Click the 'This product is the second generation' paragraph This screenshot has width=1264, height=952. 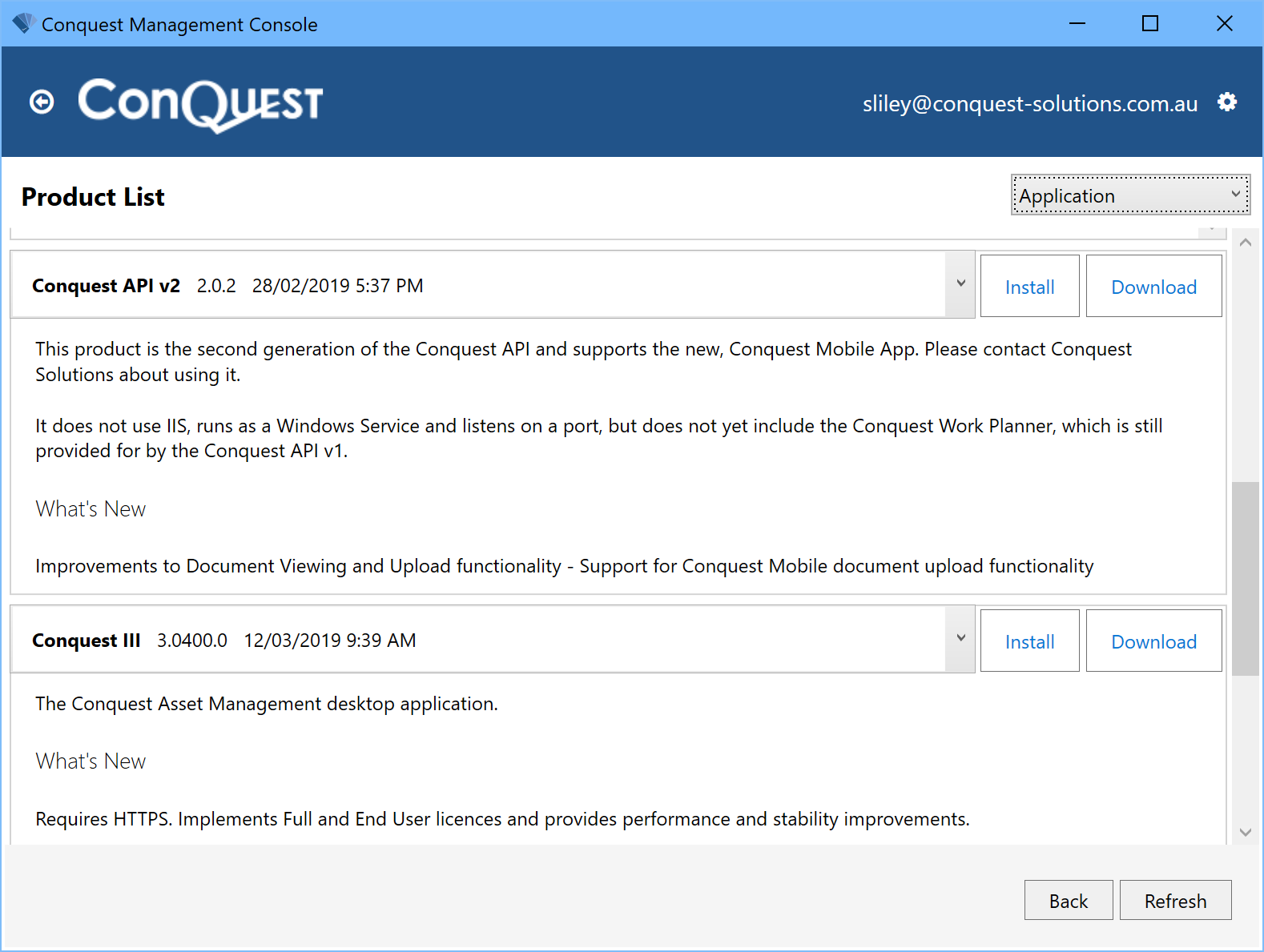(x=583, y=362)
